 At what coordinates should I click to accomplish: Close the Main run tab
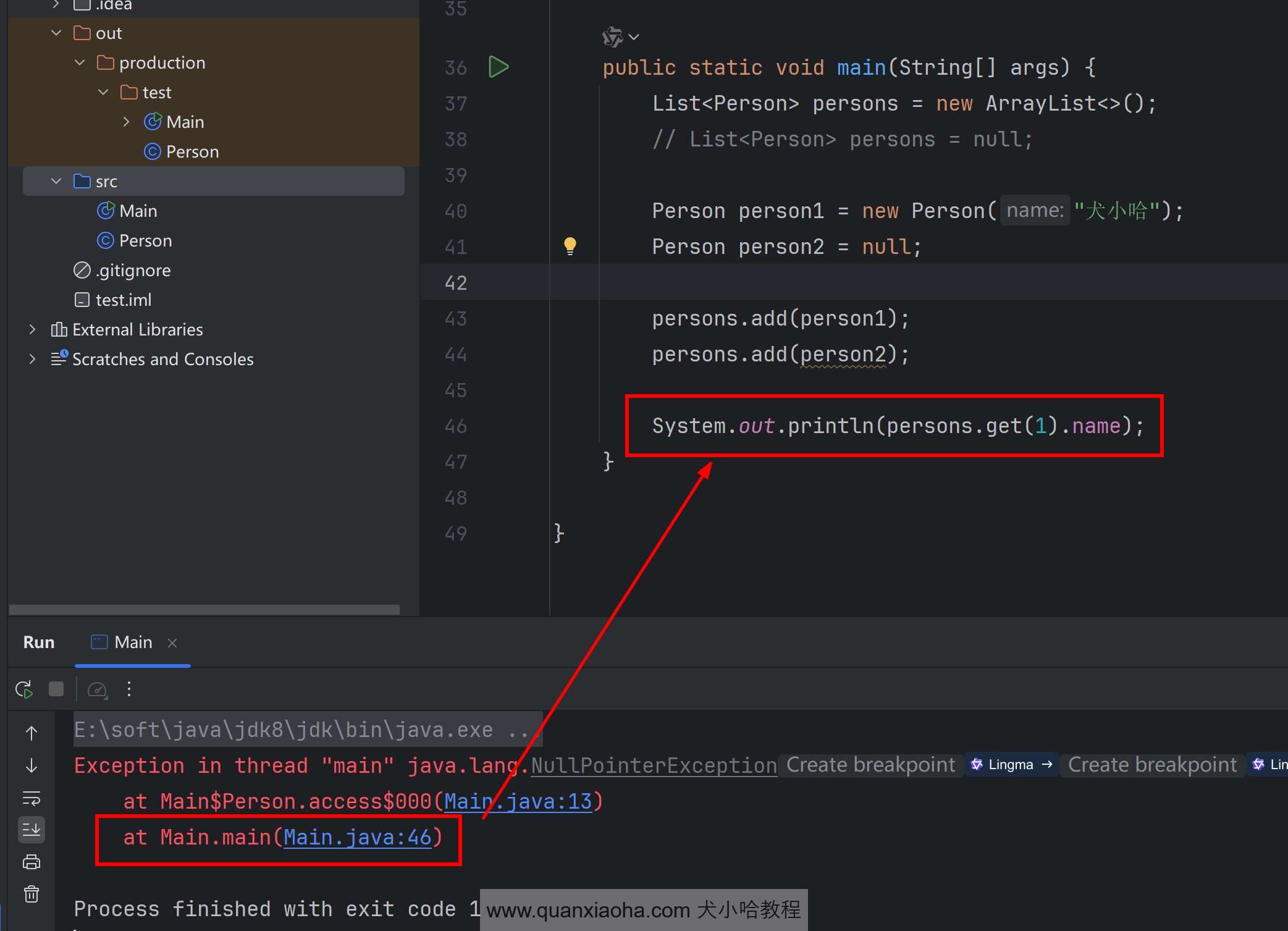[x=172, y=643]
